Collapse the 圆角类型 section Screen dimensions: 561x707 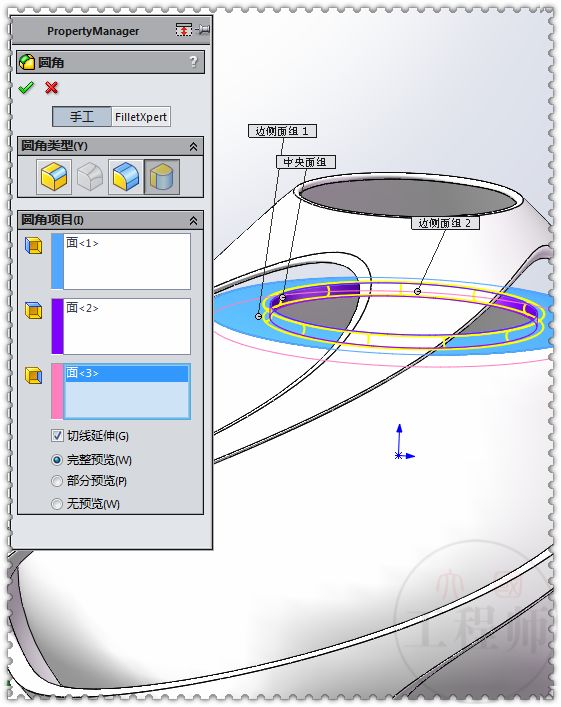[193, 147]
